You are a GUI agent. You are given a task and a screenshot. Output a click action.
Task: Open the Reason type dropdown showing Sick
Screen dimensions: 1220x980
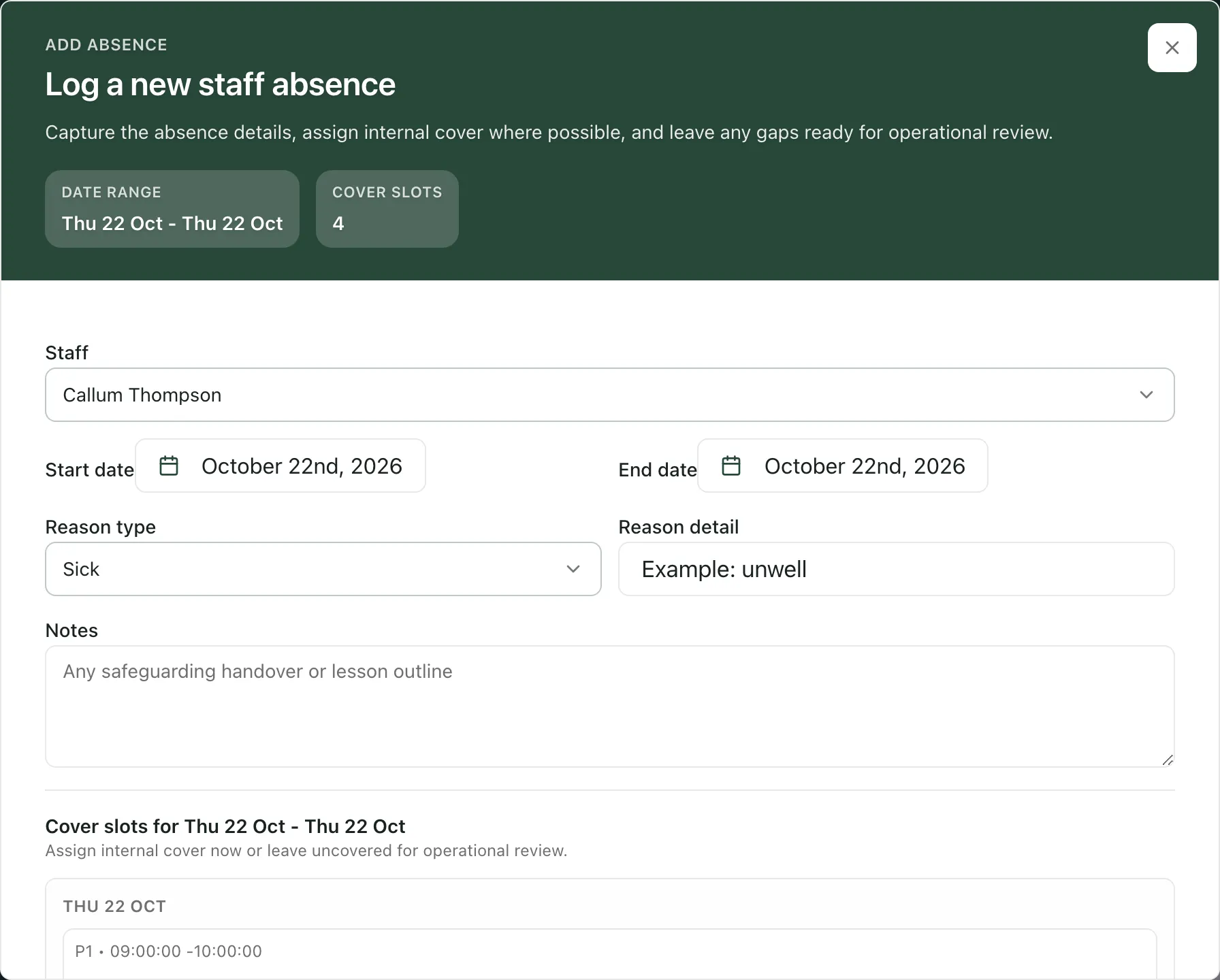click(x=323, y=569)
